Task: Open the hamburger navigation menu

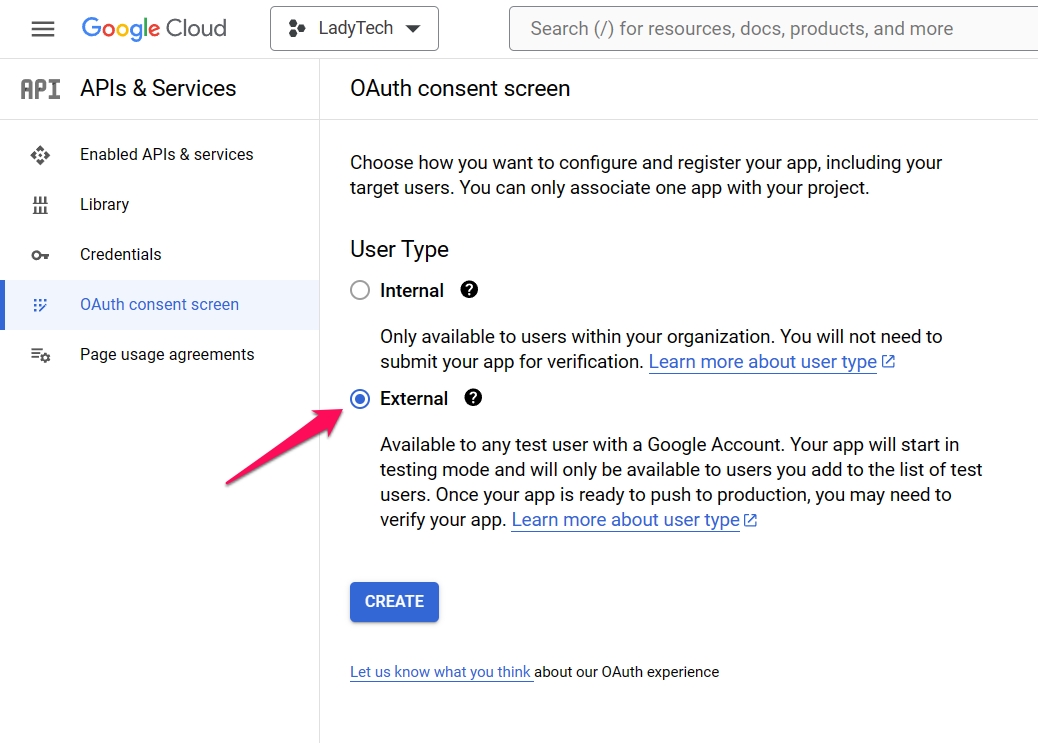Action: click(43, 28)
